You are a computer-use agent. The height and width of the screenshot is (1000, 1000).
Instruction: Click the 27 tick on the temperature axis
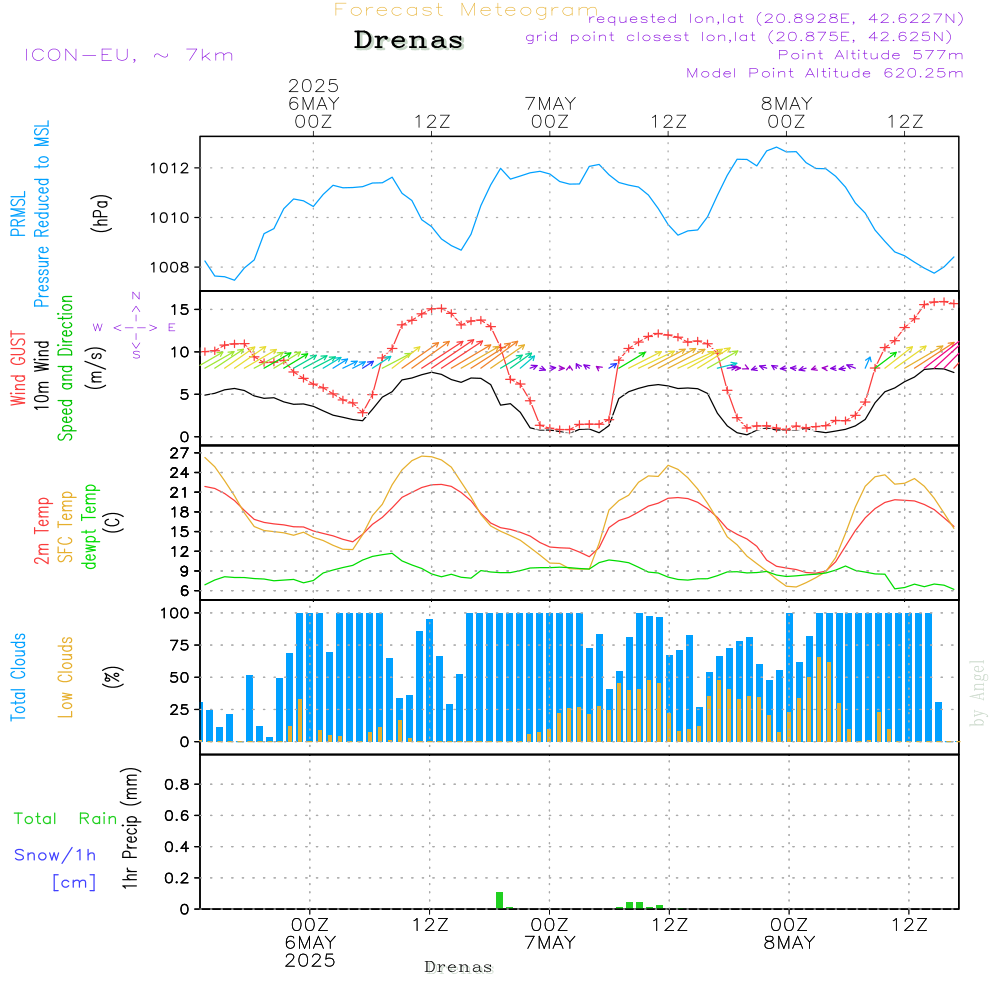click(x=180, y=453)
